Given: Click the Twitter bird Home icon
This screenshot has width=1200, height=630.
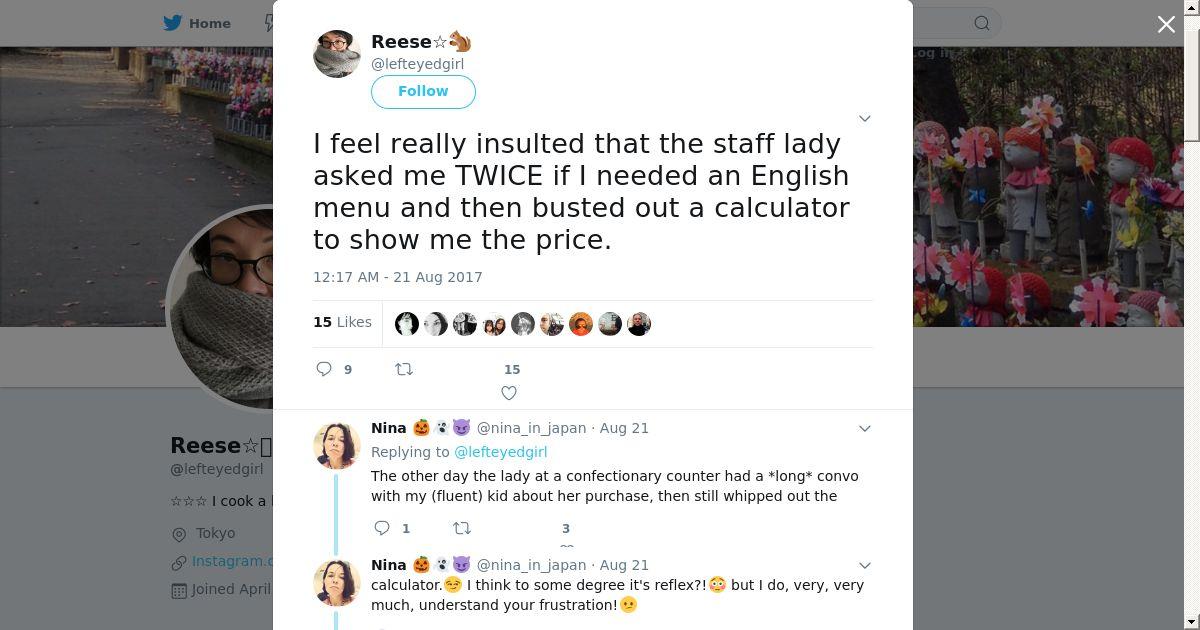Looking at the screenshot, I should tap(173, 23).
